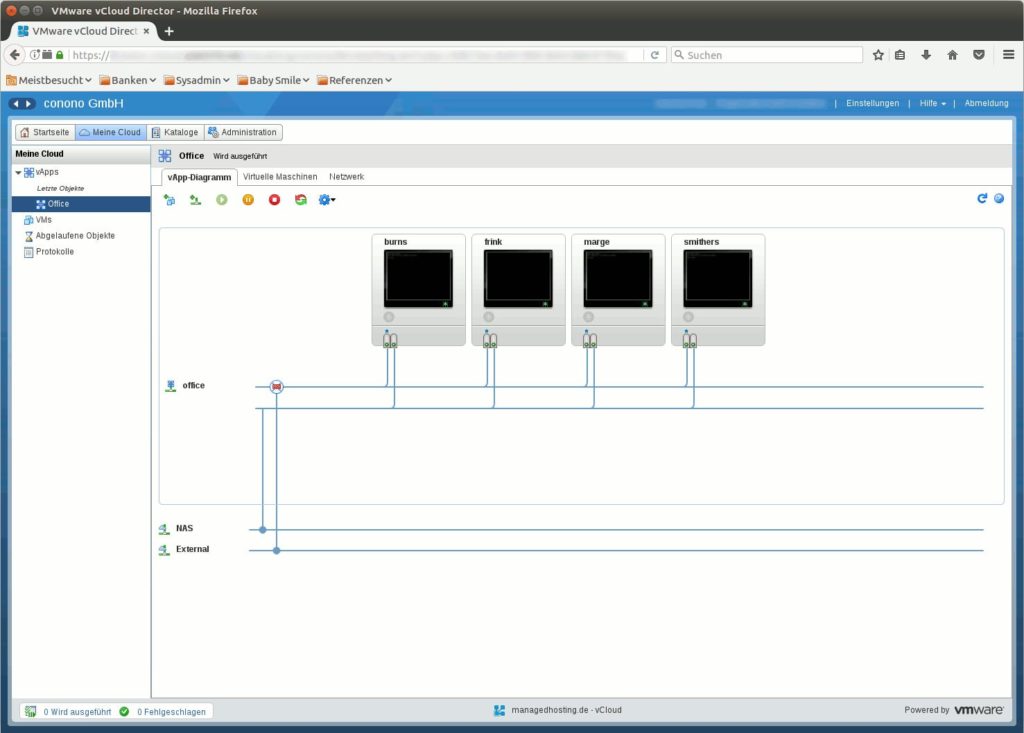Open the Firefox hamburger menu

coord(1008,55)
